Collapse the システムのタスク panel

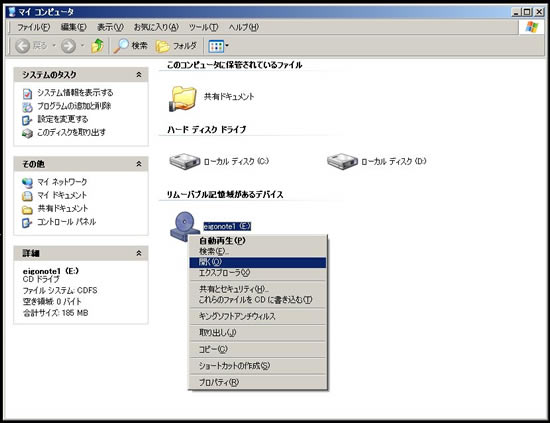pos(139,75)
